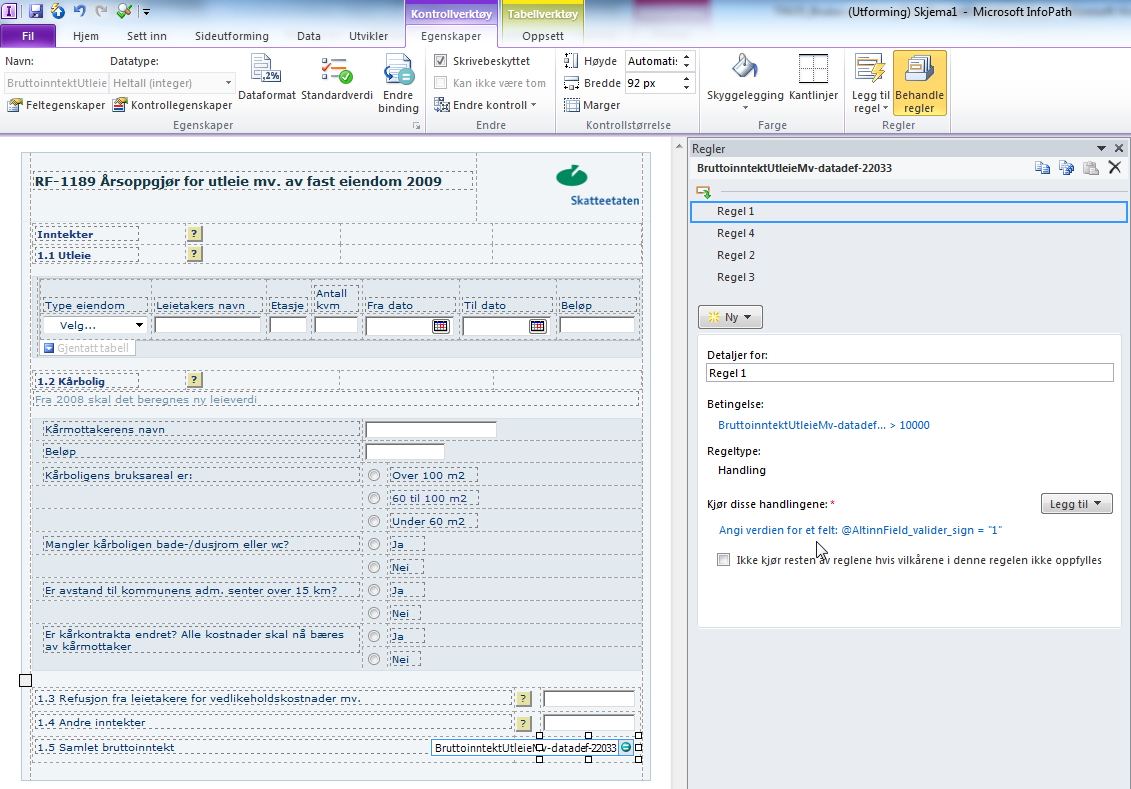Screen dimensions: 1131x789
Task: Switch to the Sideutforming tab
Action: 232,36
